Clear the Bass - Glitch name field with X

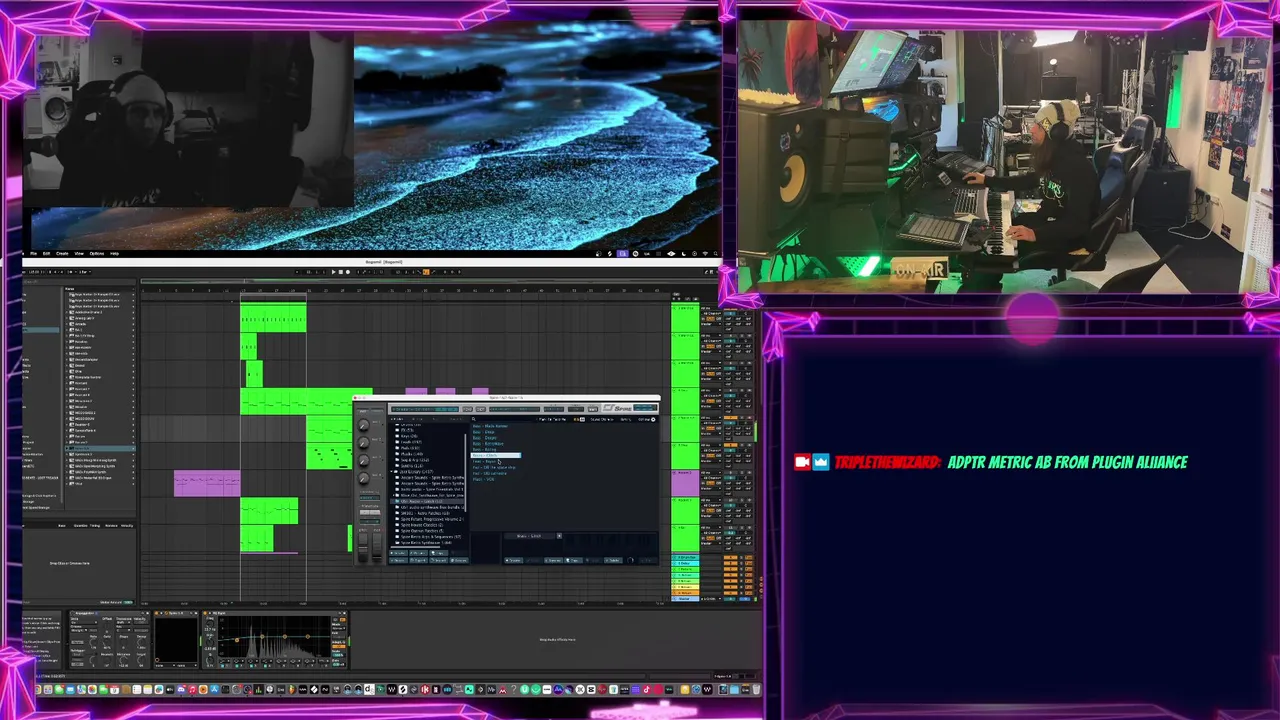[x=559, y=536]
